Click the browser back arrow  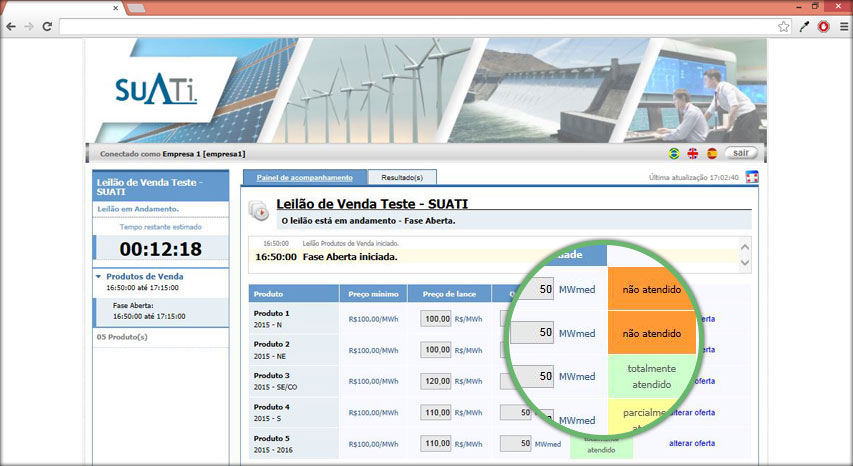(10, 26)
